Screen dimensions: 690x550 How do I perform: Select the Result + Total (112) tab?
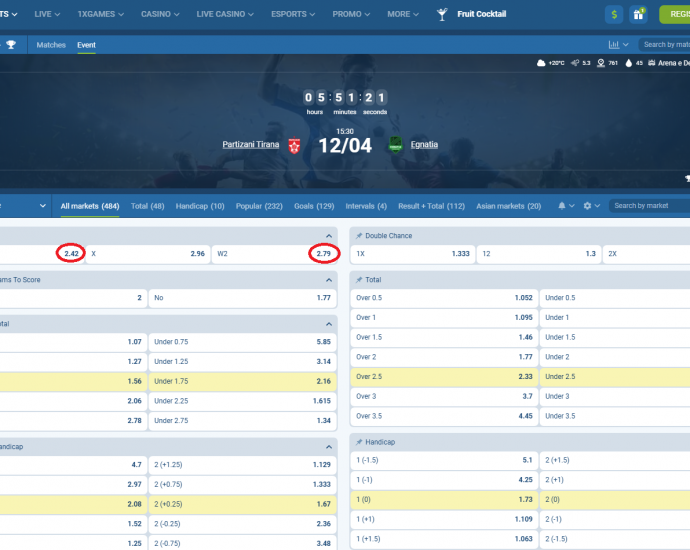coord(431,206)
